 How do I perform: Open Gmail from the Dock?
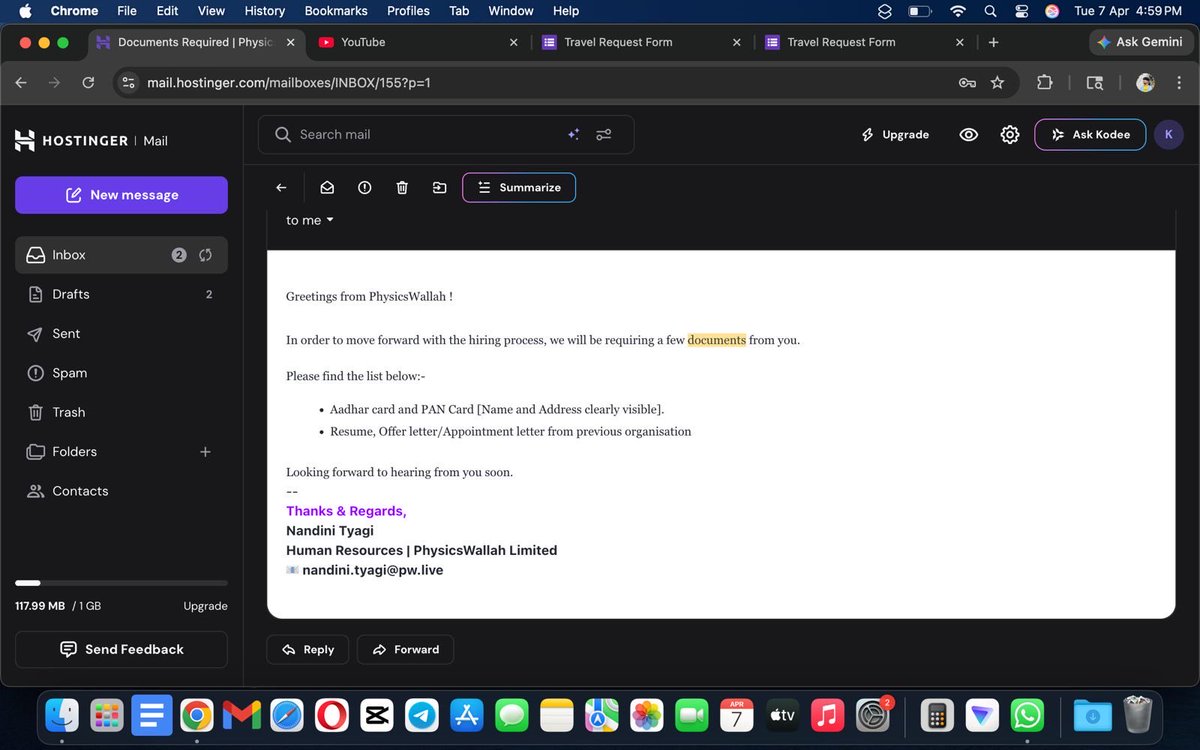tap(242, 715)
